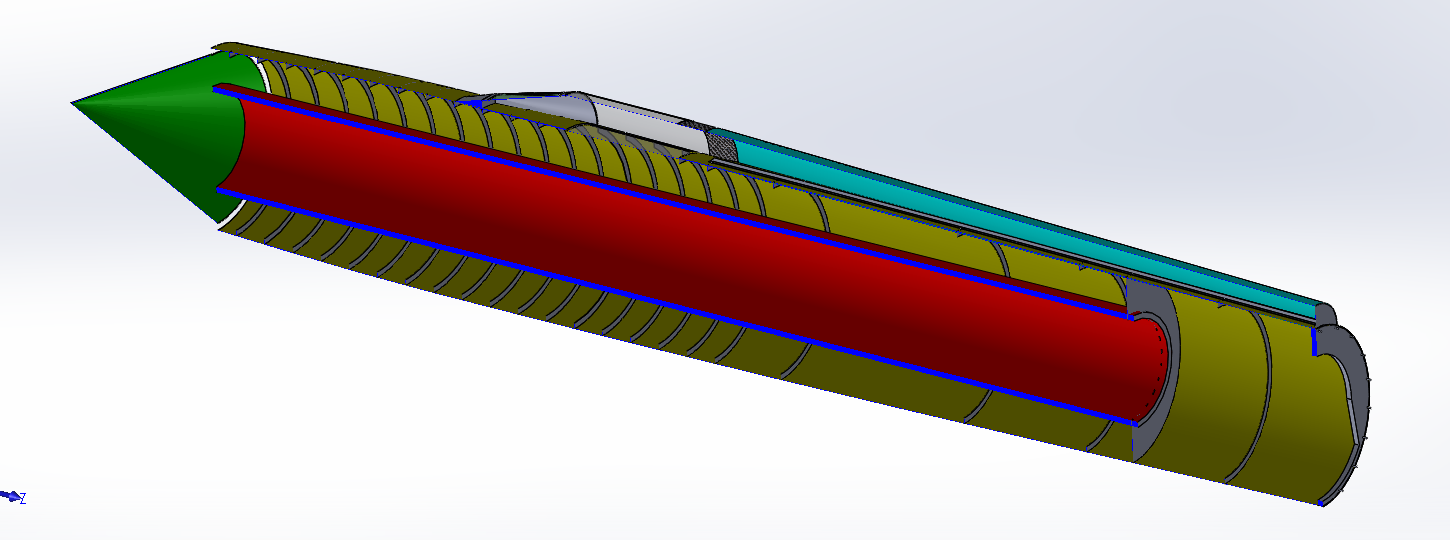Select the mesh-textured patch behind the canopy

(722, 146)
